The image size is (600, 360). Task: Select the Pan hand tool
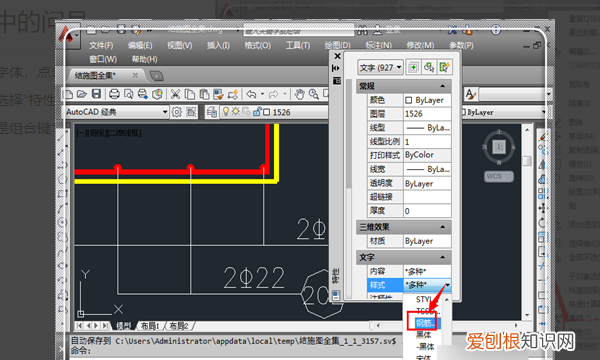pos(299,94)
